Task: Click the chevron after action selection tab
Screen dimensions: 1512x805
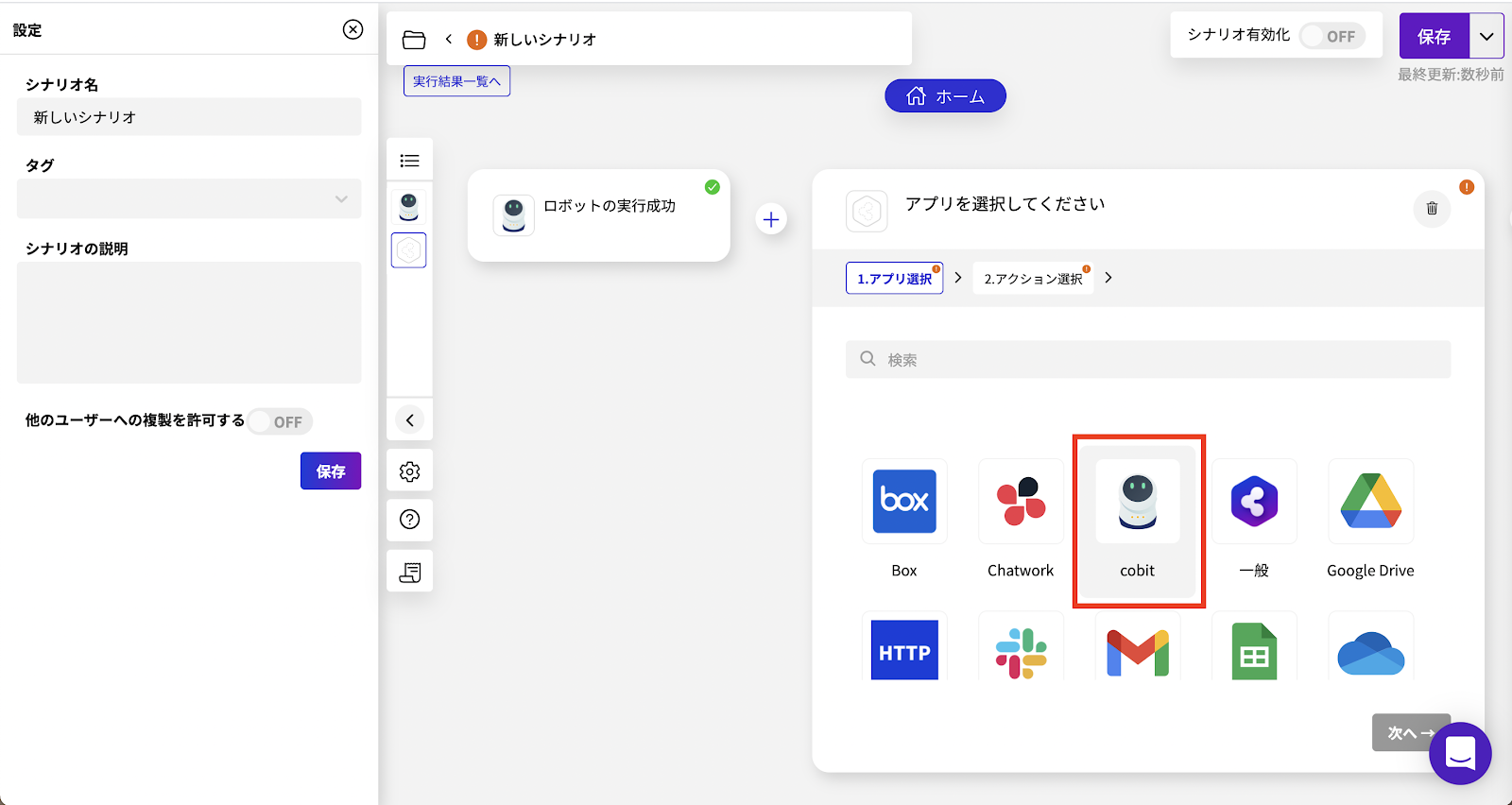Action: click(x=1108, y=278)
